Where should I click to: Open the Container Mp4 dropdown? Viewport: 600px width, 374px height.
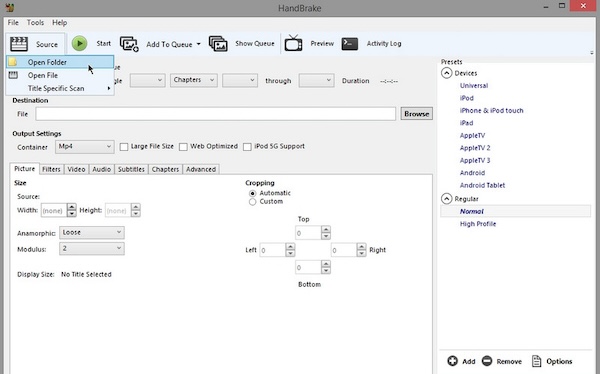click(85, 147)
